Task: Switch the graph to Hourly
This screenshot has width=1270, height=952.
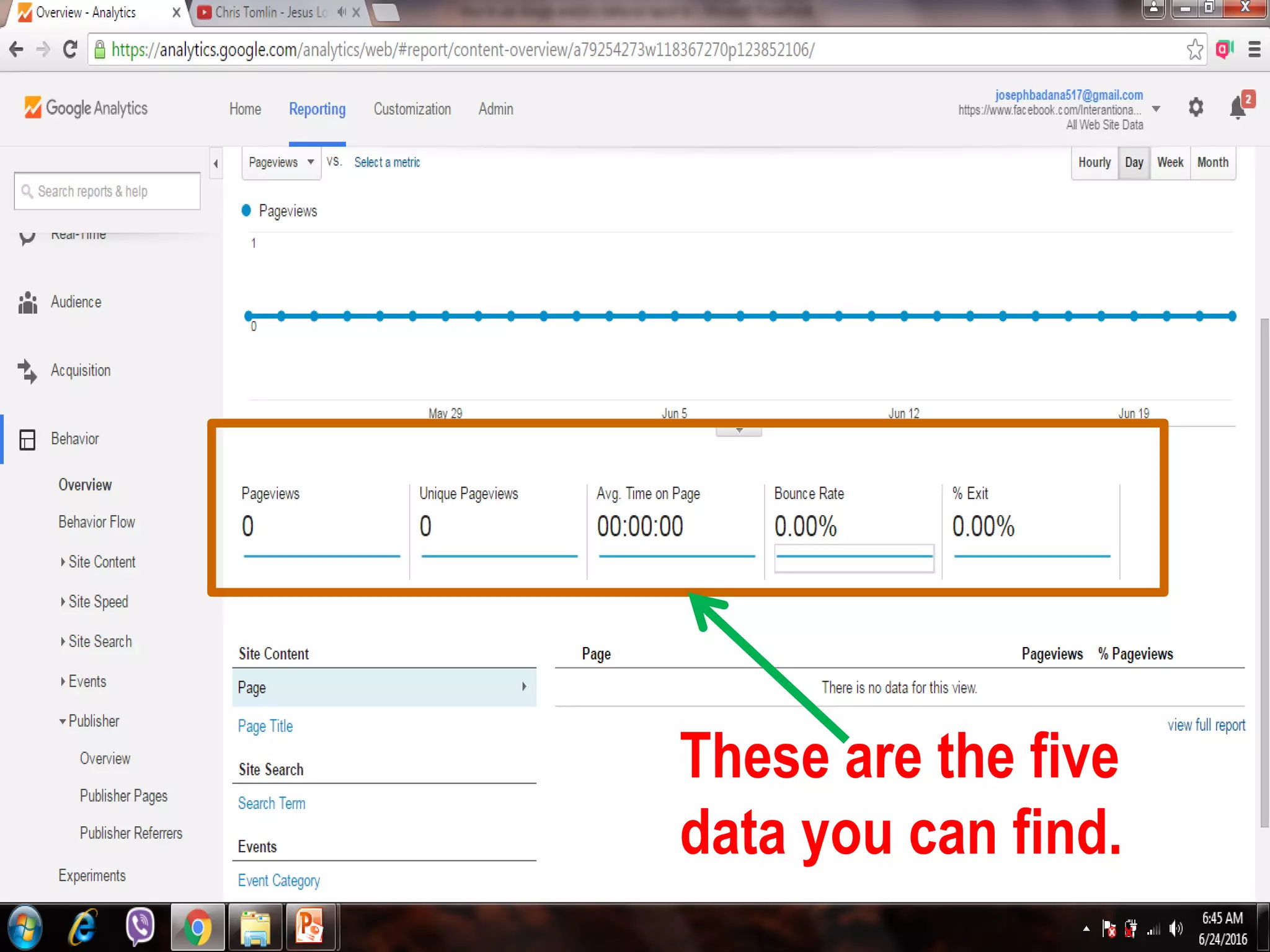Action: coord(1095,162)
